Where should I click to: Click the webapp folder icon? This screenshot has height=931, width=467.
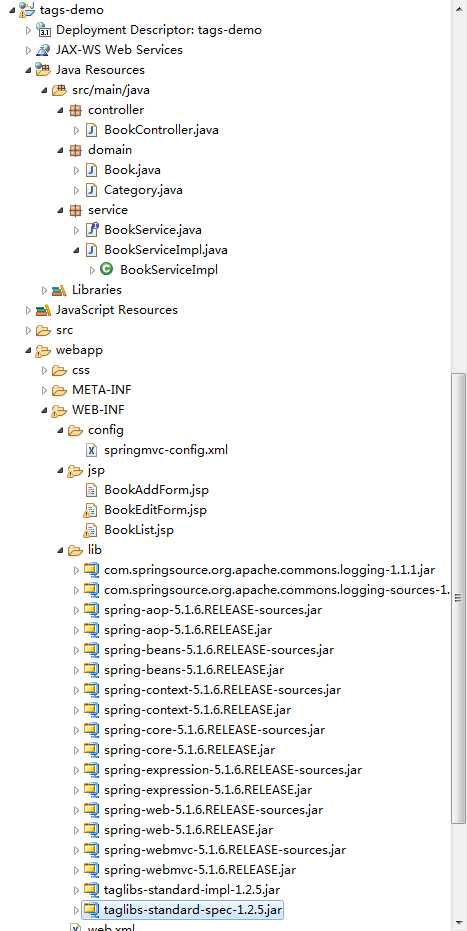[43, 350]
